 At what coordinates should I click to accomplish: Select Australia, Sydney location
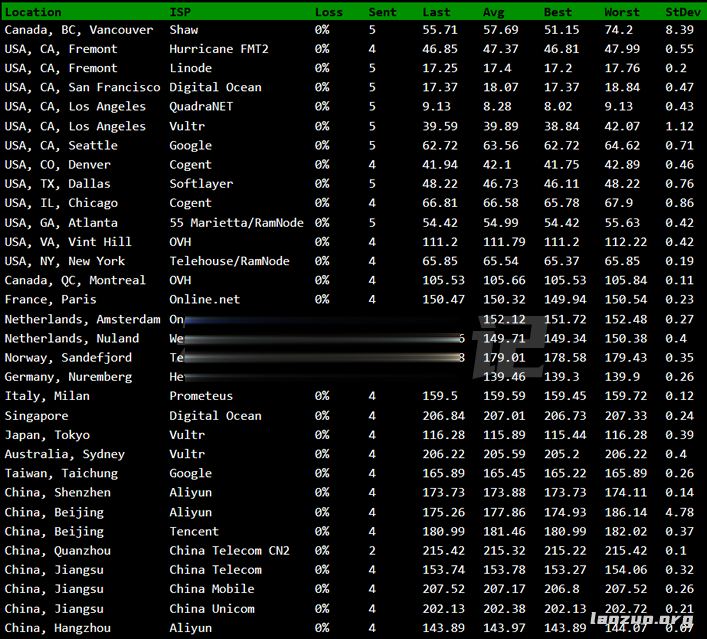[x=65, y=454]
